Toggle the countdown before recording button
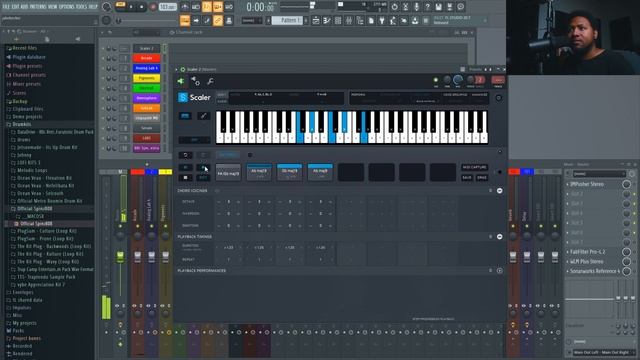This screenshot has width=640, height=360. pyautogui.click(x=207, y=7)
